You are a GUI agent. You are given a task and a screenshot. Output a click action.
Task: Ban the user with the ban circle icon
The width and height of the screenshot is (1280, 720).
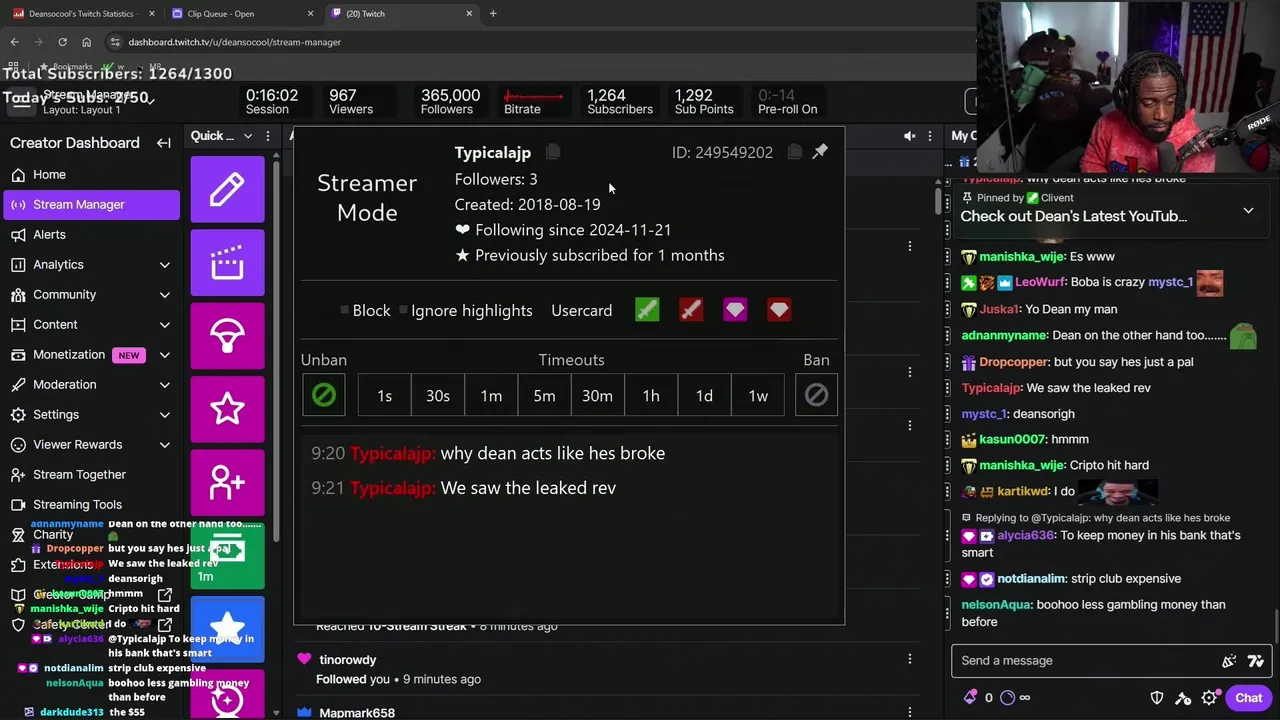[816, 395]
